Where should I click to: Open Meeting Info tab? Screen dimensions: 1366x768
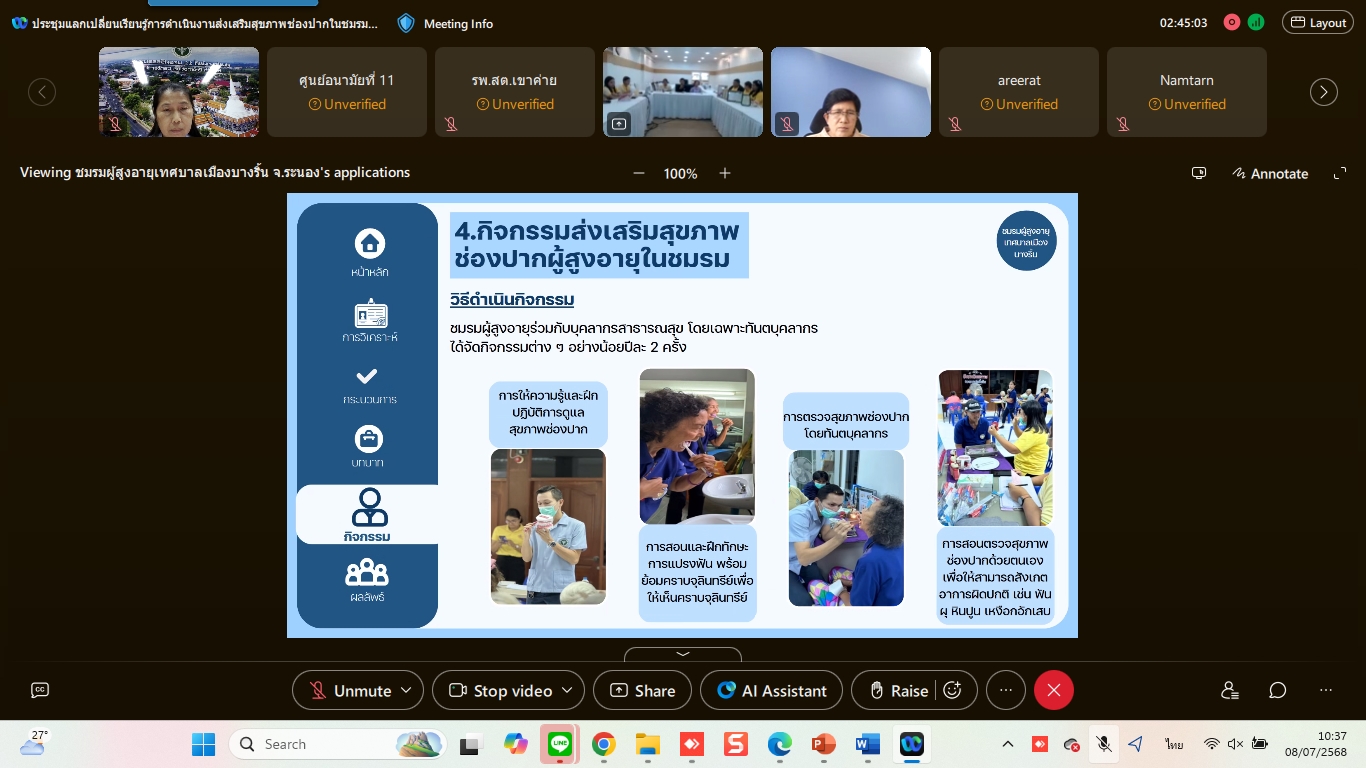click(445, 23)
